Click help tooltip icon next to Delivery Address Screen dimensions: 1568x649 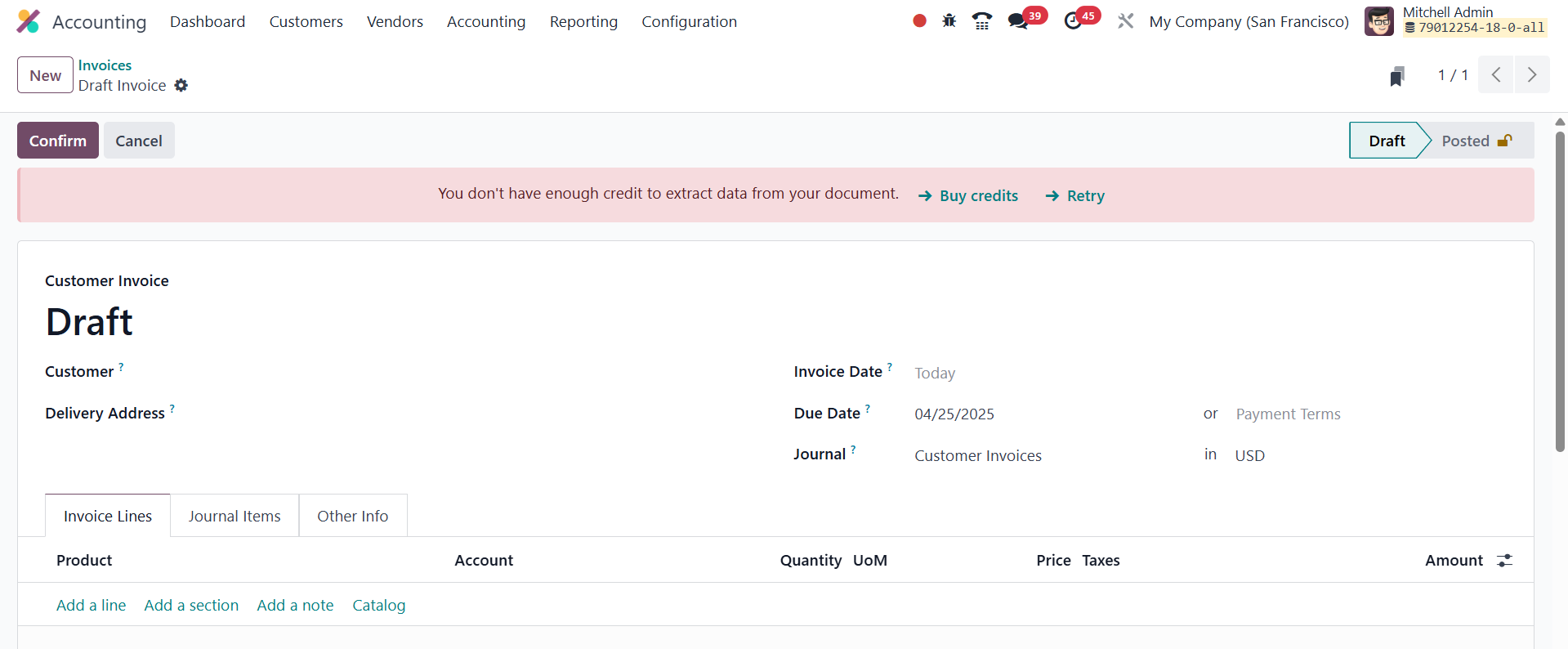coord(172,409)
